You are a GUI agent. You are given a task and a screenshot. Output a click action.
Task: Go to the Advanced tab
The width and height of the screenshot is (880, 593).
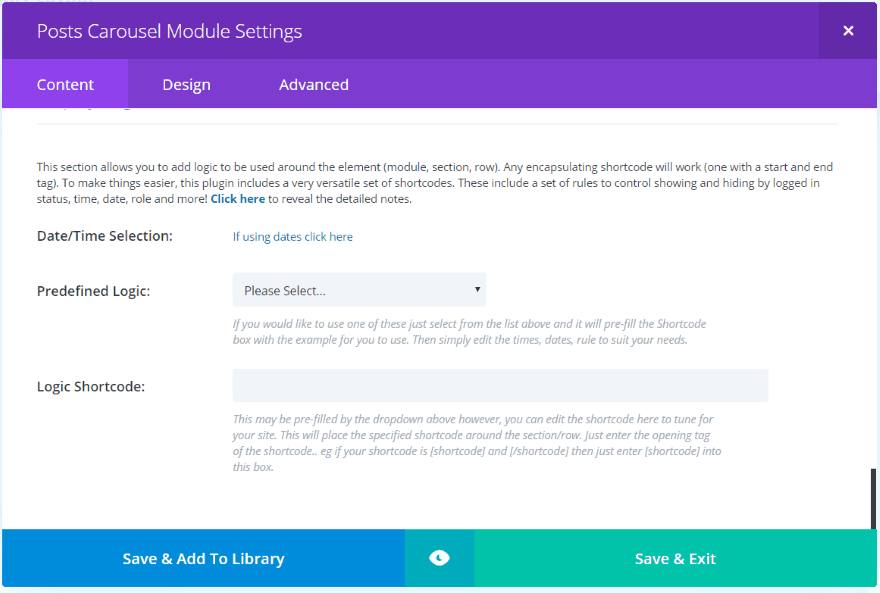[x=313, y=84]
